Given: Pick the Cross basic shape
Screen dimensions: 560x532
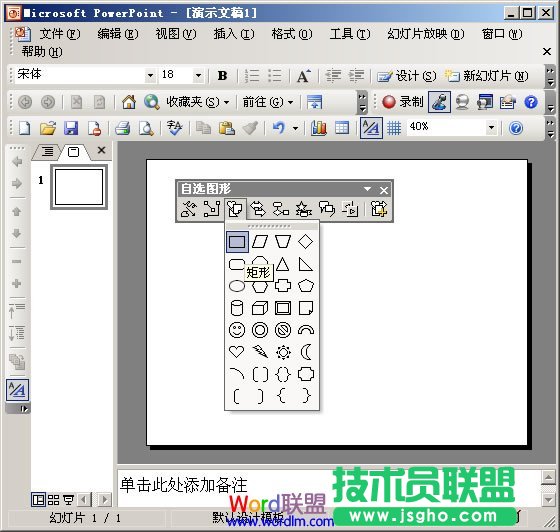Looking at the screenshot, I should click(x=283, y=286).
